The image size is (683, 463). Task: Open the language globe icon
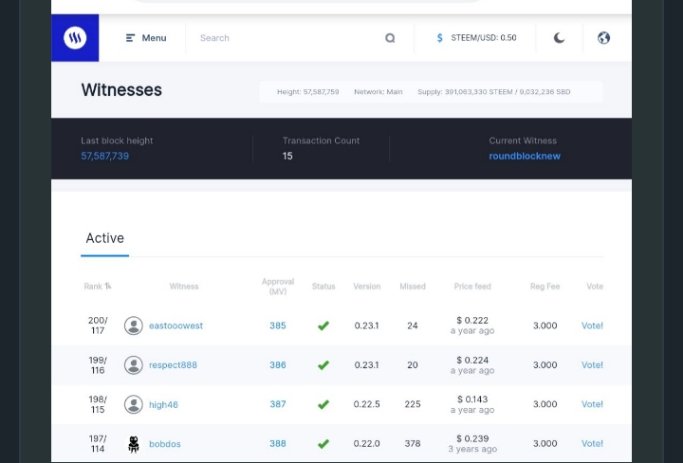604,38
